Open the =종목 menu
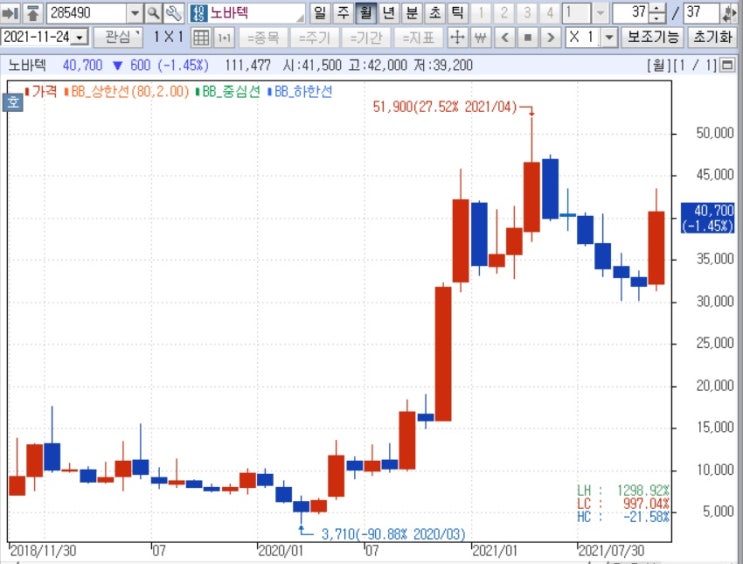 click(263, 37)
